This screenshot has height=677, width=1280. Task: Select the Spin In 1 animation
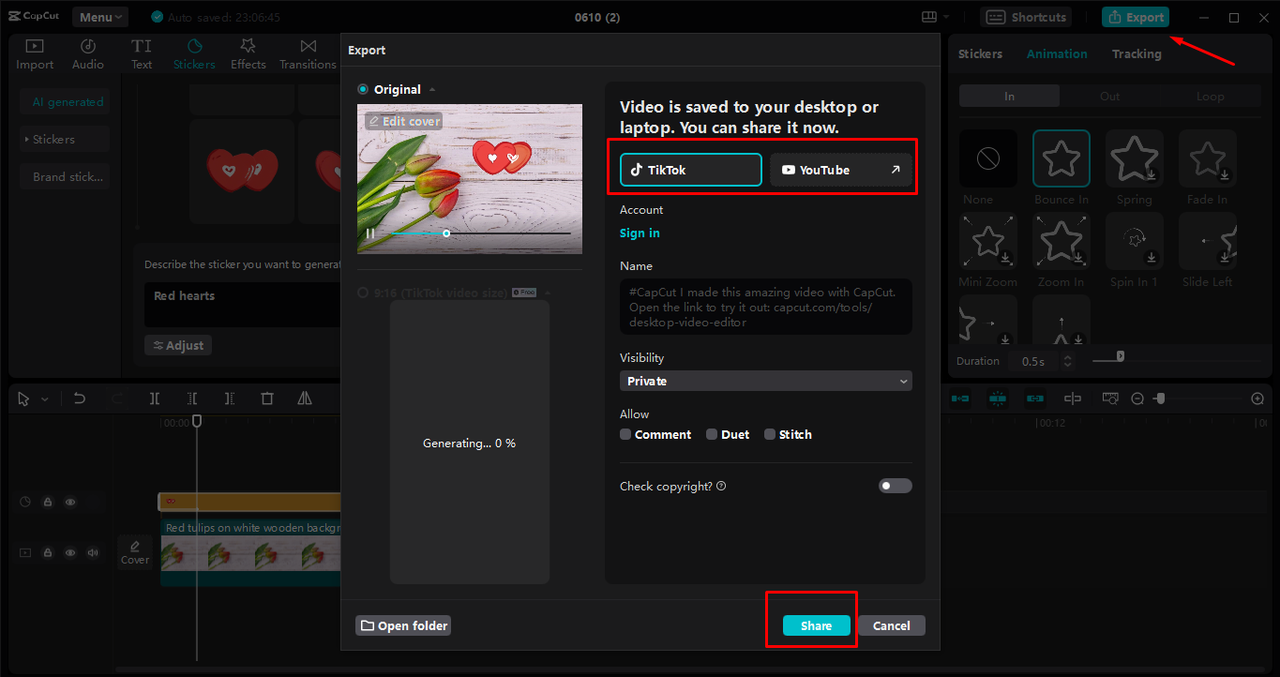[x=1134, y=241]
